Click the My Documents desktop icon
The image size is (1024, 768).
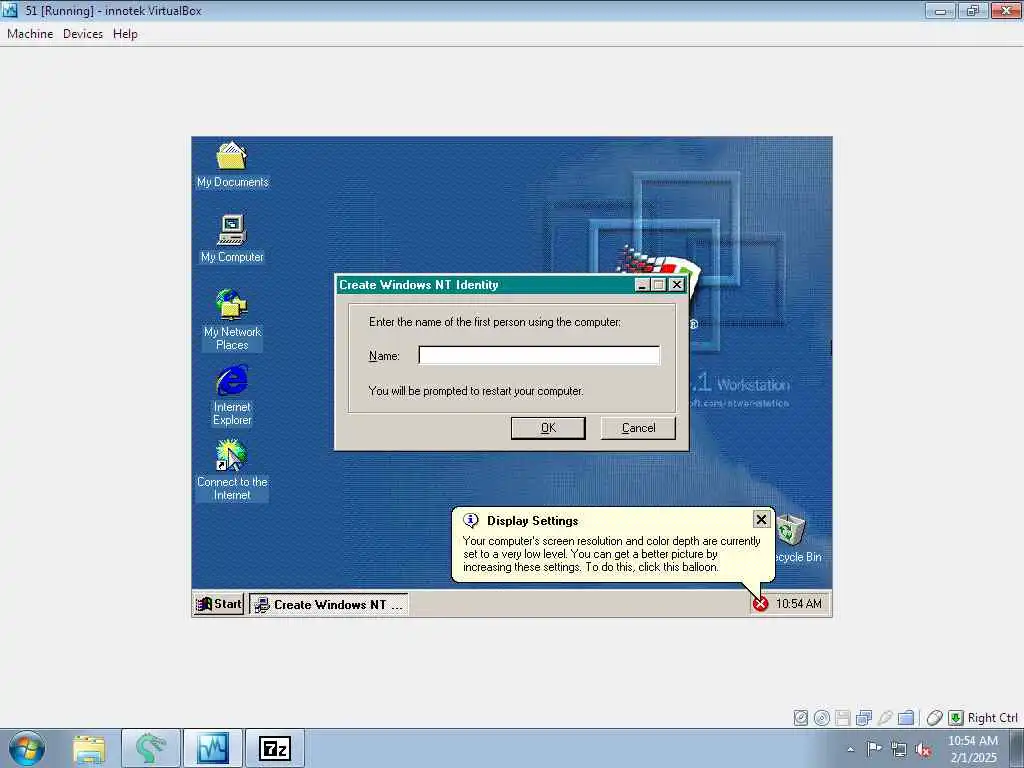pos(232,165)
